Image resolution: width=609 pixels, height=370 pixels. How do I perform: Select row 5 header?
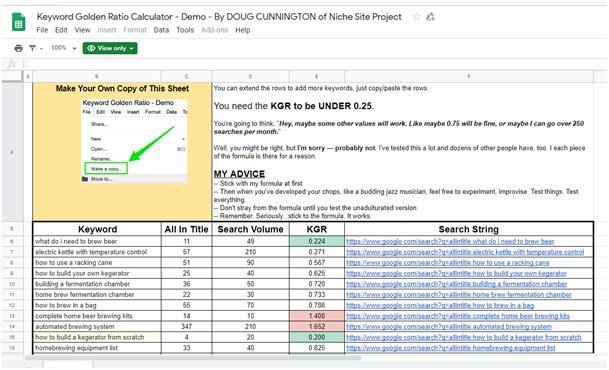[x=12, y=229]
